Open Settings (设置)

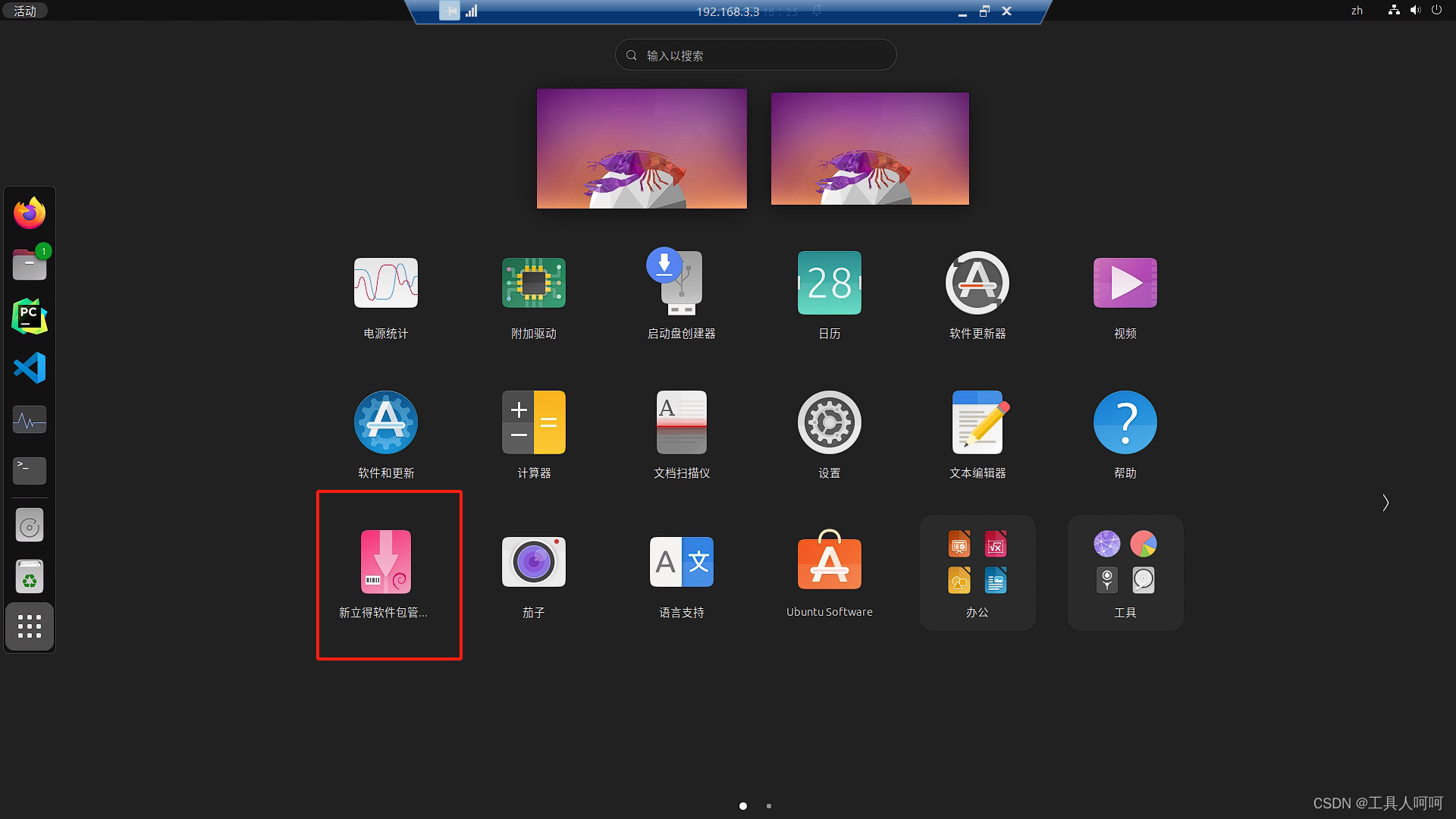(829, 422)
